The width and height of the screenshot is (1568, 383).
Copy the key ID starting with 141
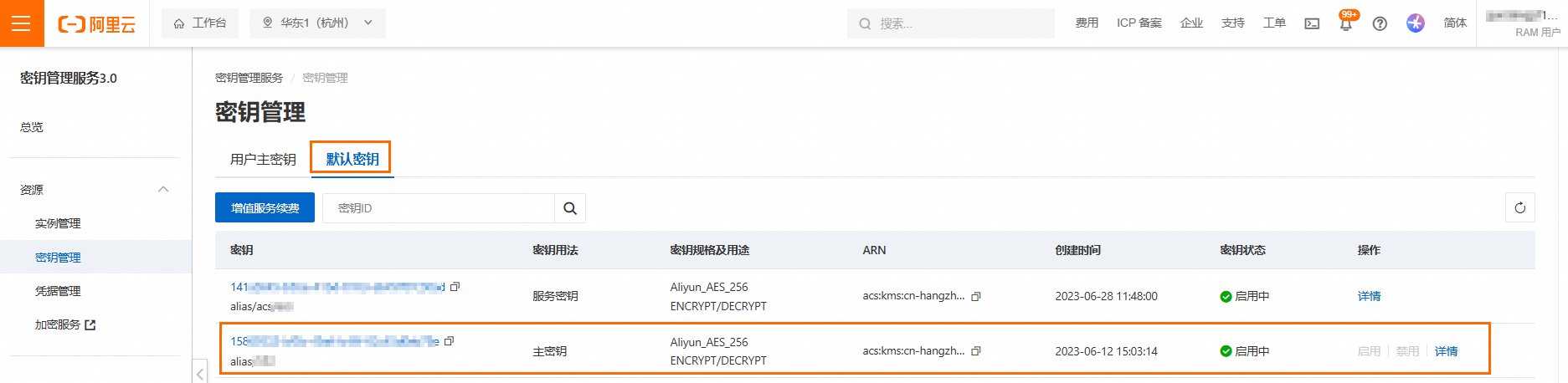(455, 286)
